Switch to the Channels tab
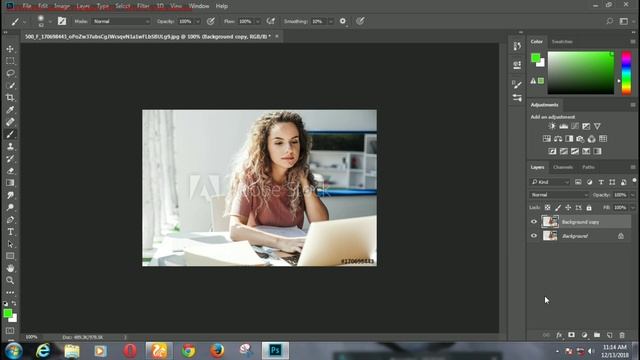This screenshot has width=640, height=360. click(x=563, y=167)
